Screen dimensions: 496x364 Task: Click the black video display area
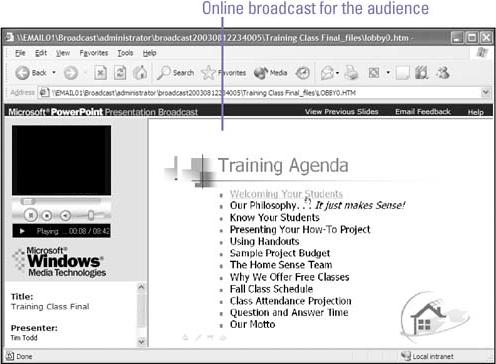click(x=62, y=160)
